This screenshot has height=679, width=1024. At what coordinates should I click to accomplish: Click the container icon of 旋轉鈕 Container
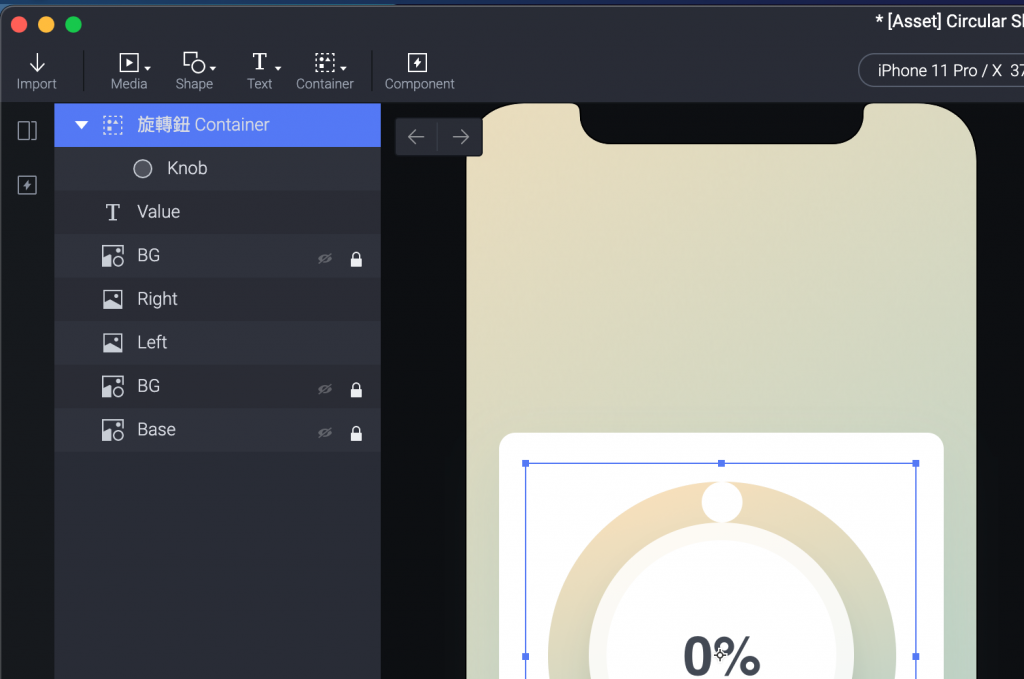(112, 125)
